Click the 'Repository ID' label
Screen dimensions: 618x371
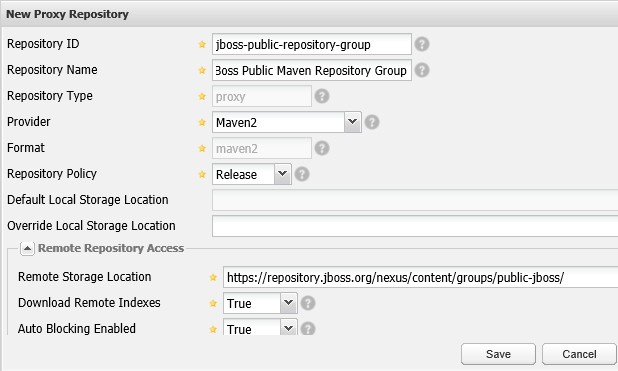43,43
